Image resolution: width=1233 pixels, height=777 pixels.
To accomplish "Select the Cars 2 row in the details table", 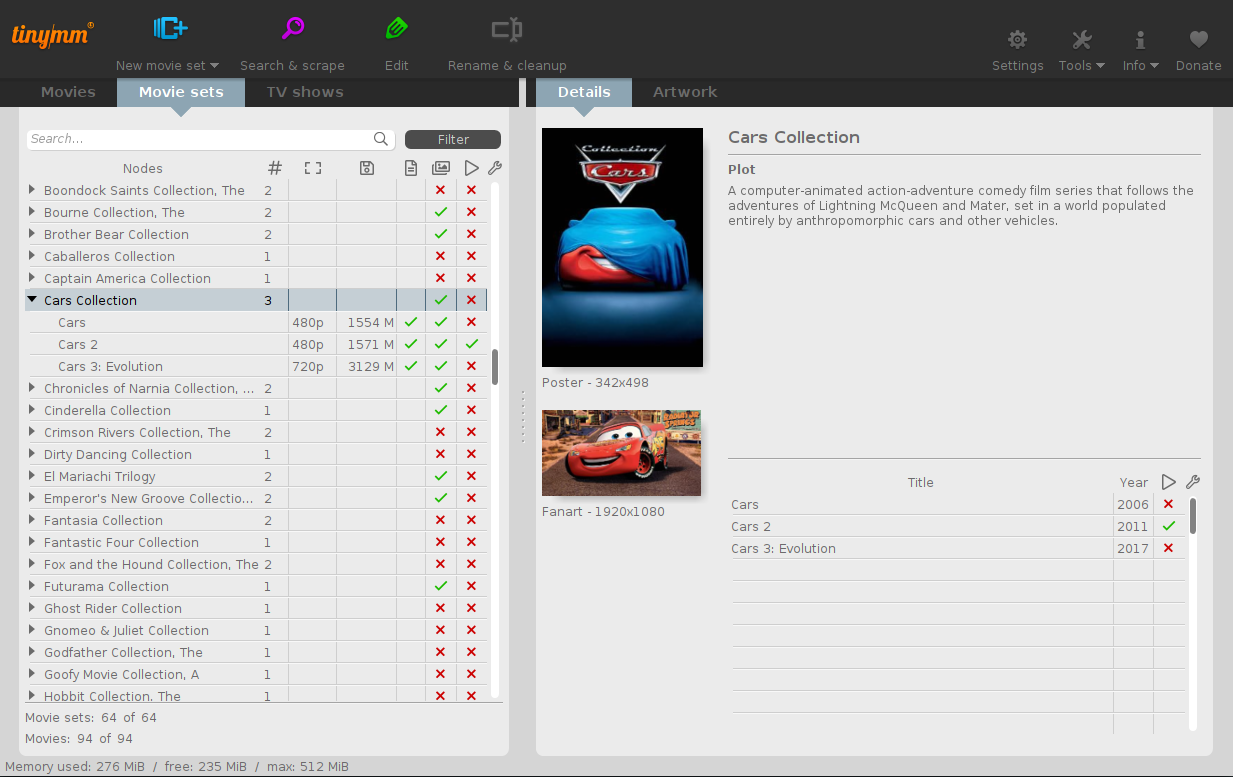I will click(958, 526).
